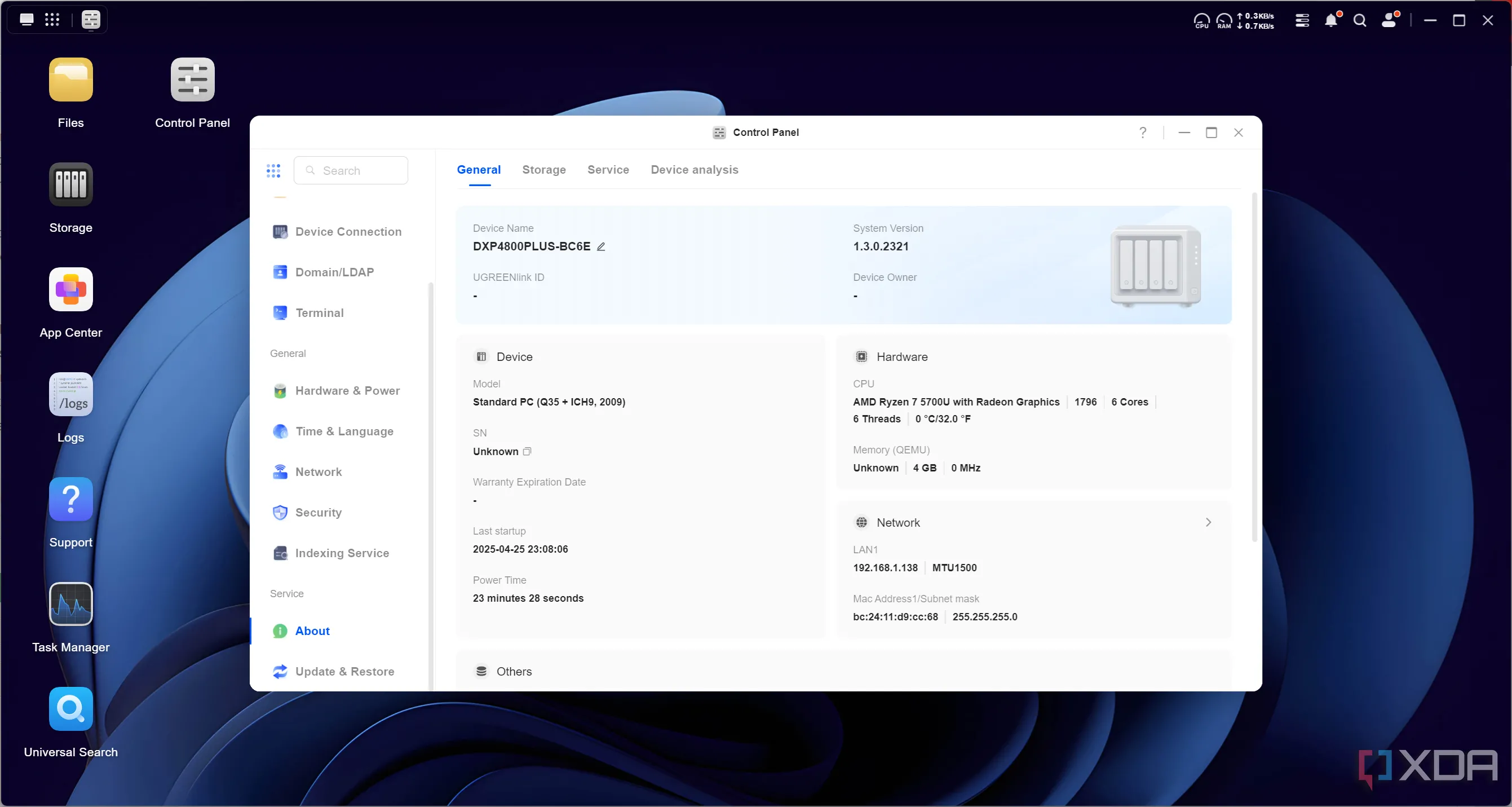Viewport: 1512px width, 807px height.
Task: Open Domain/LDAP settings
Action: click(x=324, y=272)
